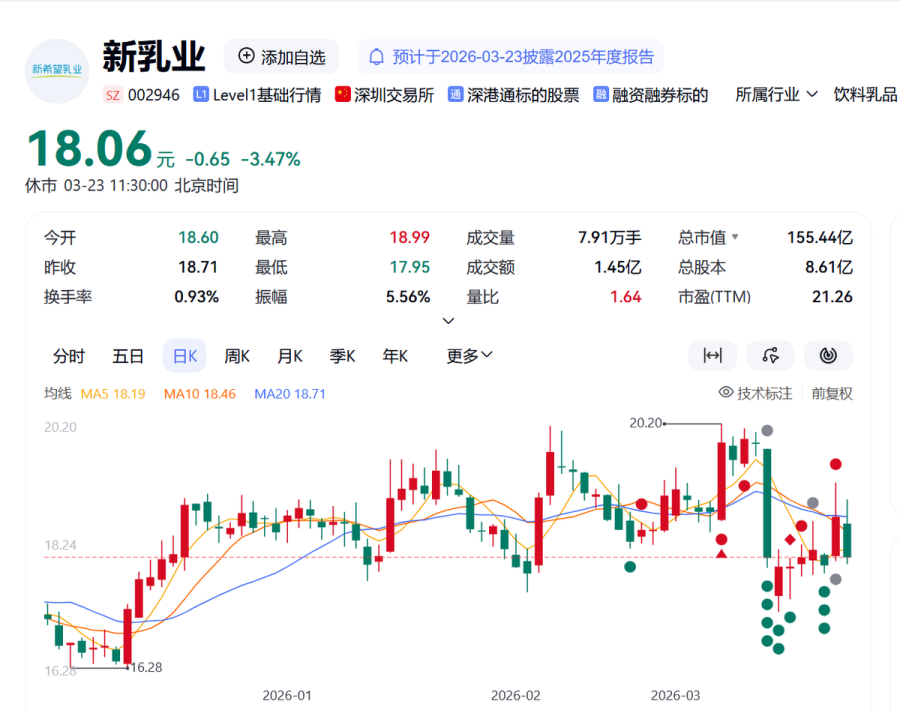This screenshot has width=900, height=713.
Task: Click the 融资融券标的 tag icon
Action: pyautogui.click(x=601, y=95)
